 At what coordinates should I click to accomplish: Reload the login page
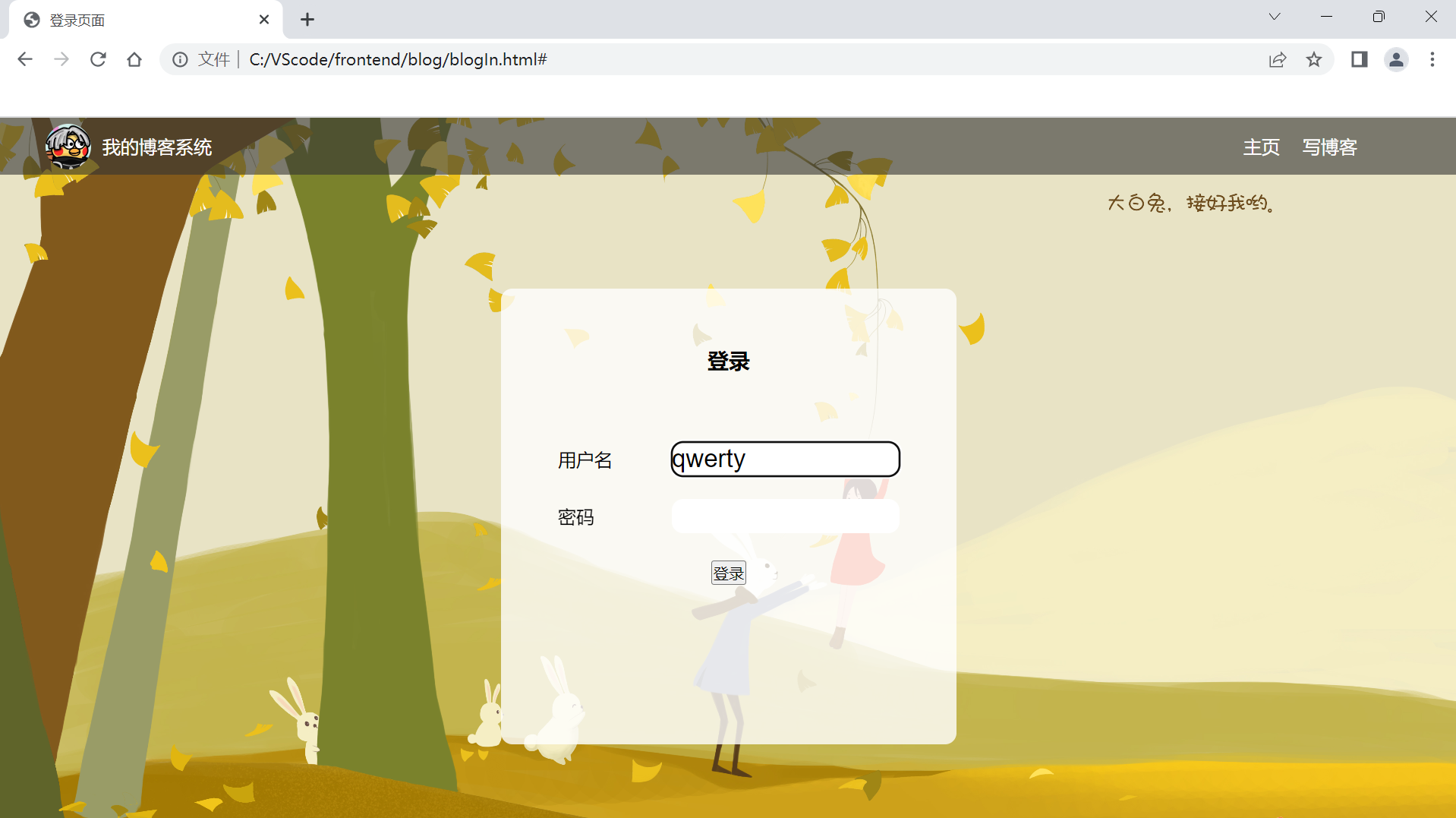click(x=98, y=59)
